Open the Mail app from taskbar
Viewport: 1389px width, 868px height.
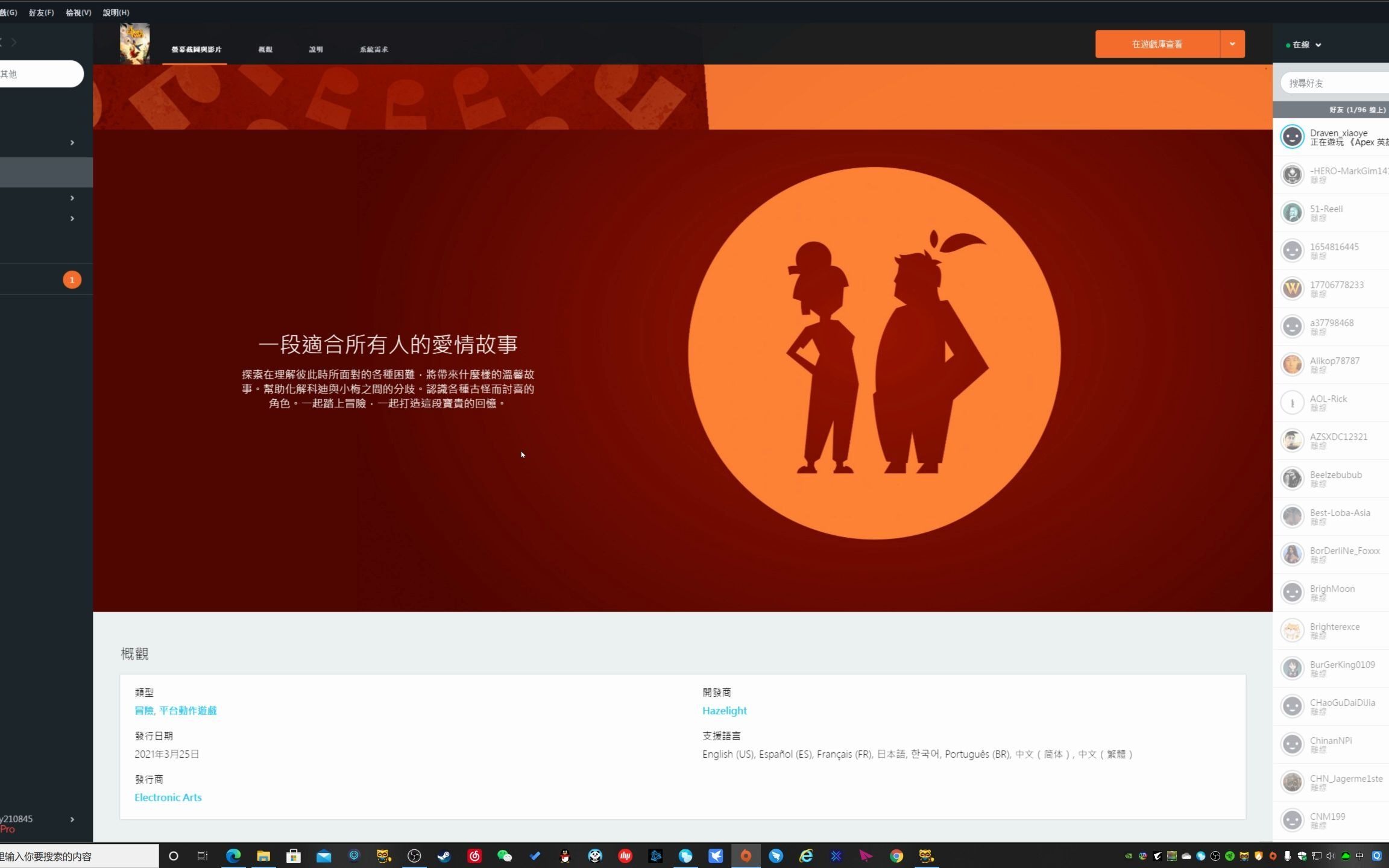coord(324,856)
